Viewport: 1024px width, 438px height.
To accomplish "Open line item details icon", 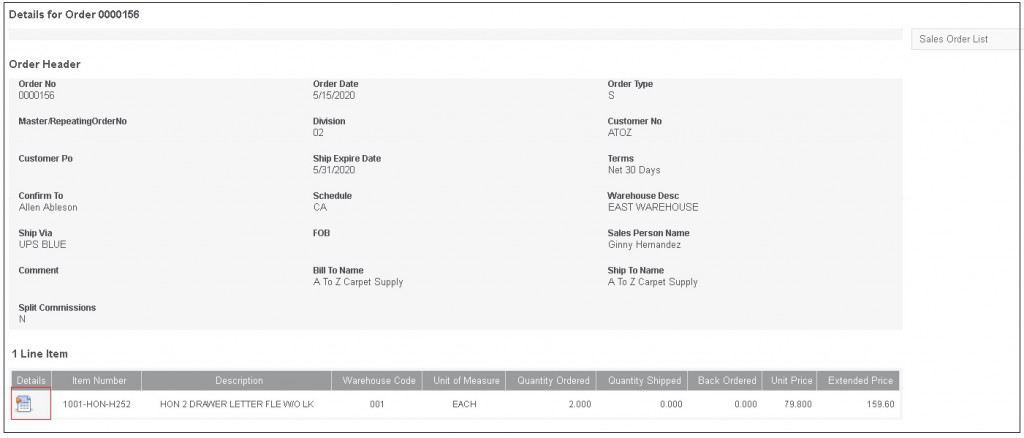I will pos(26,404).
